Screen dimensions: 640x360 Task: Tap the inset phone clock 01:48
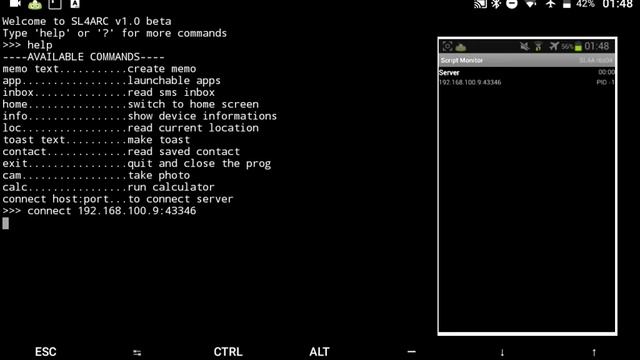pyautogui.click(x=597, y=46)
